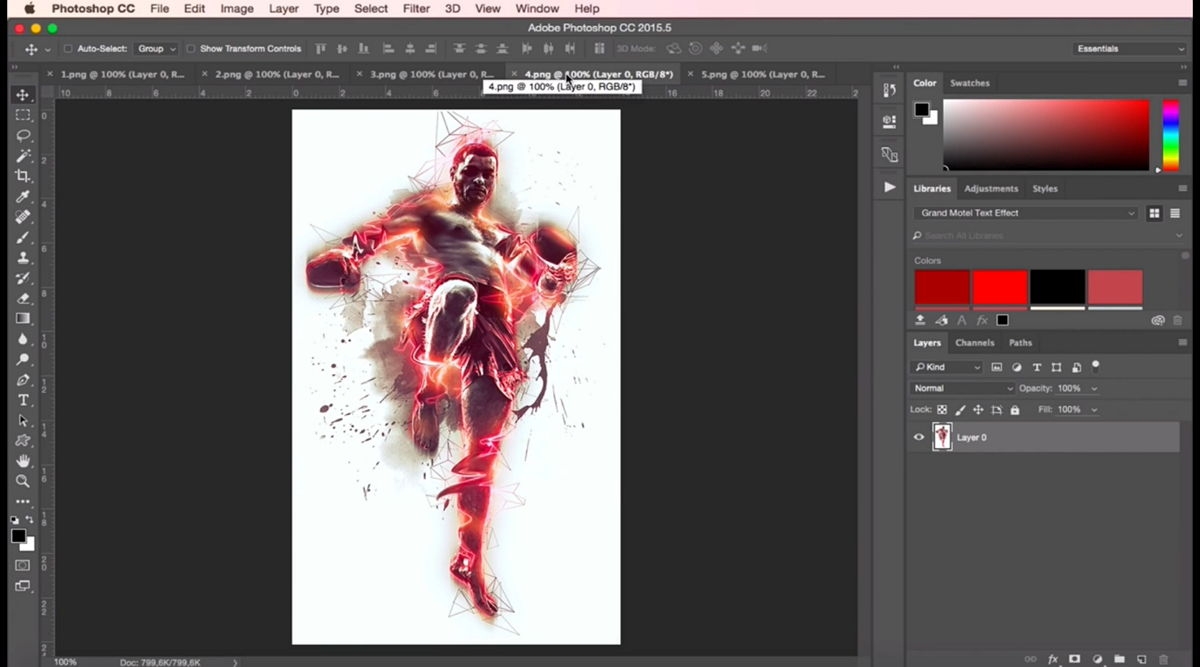This screenshot has height=667, width=1200.
Task: Toggle Lock position icon
Action: click(x=979, y=410)
